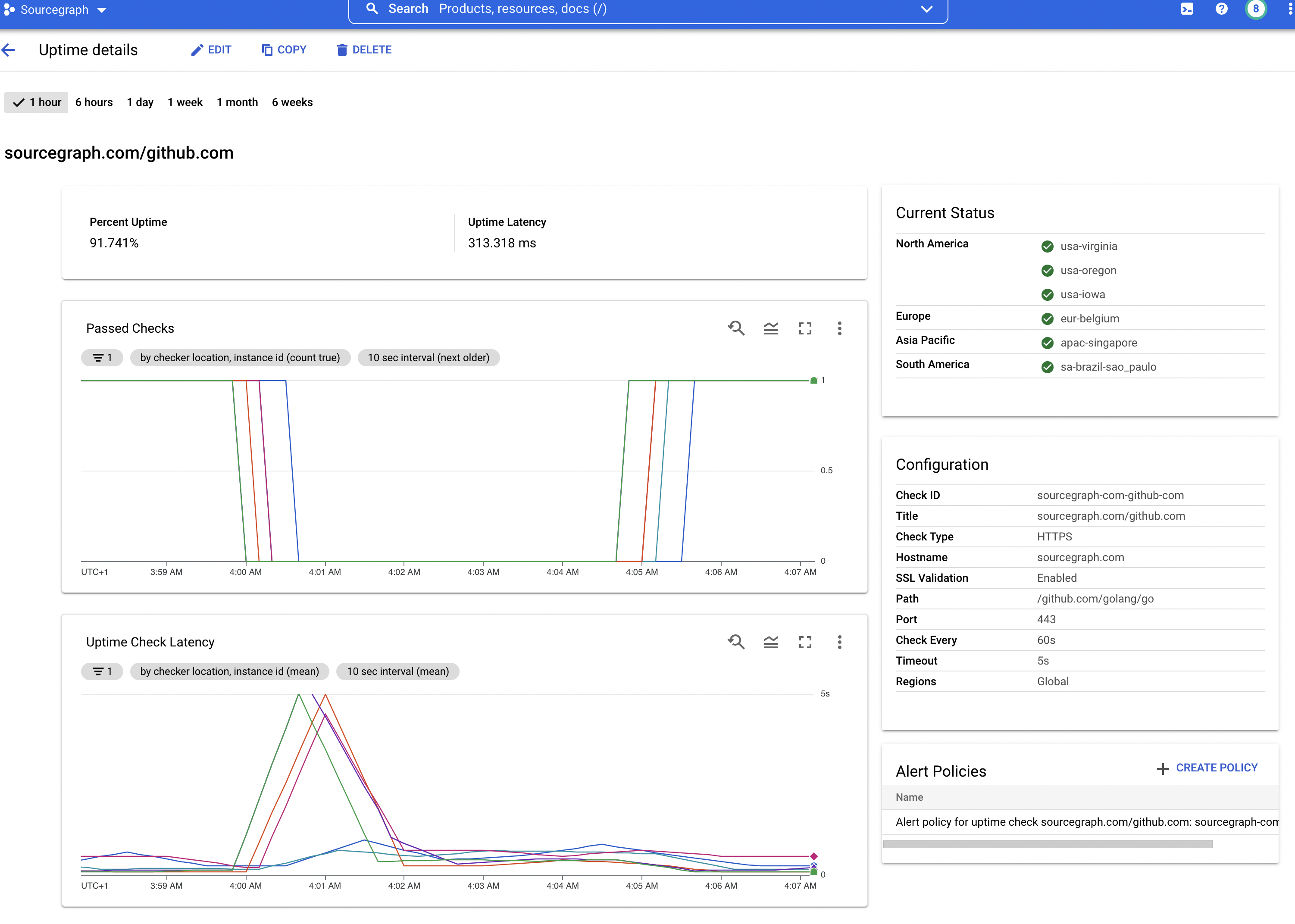The image size is (1295, 924).
Task: Click Path value /github.com/golang/go
Action: tap(1095, 599)
